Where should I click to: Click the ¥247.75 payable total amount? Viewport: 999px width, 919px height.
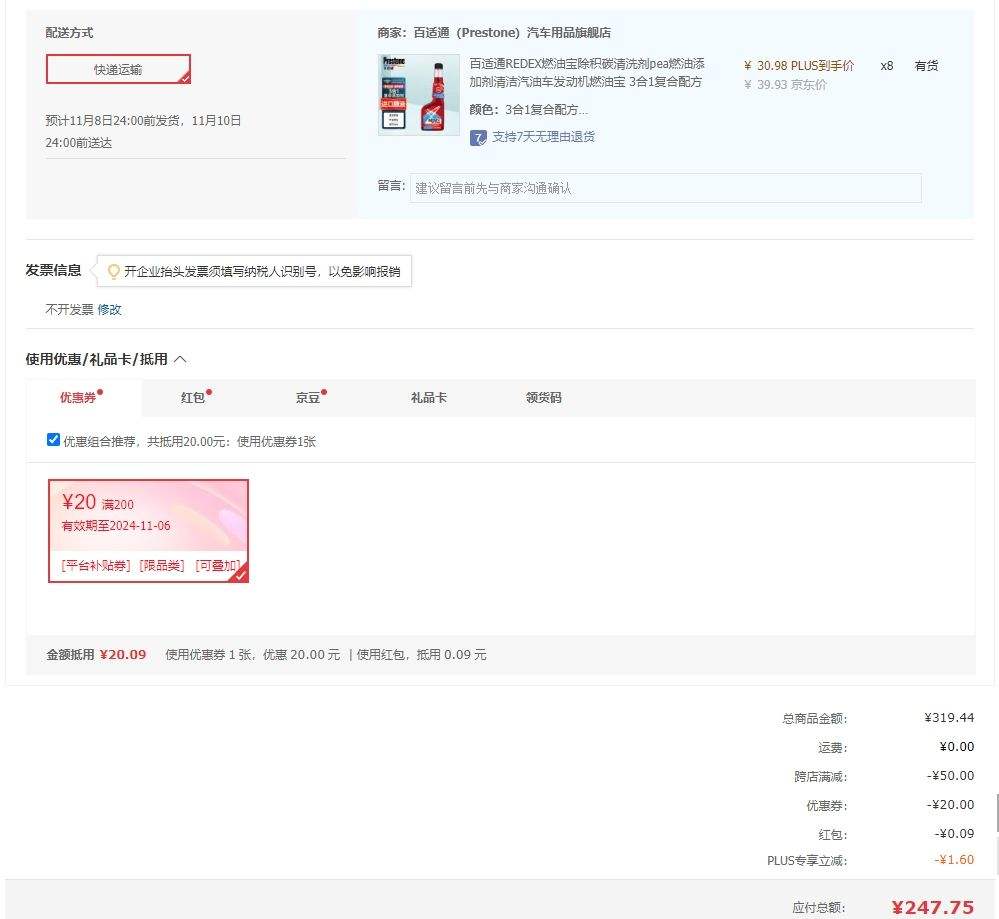[934, 905]
